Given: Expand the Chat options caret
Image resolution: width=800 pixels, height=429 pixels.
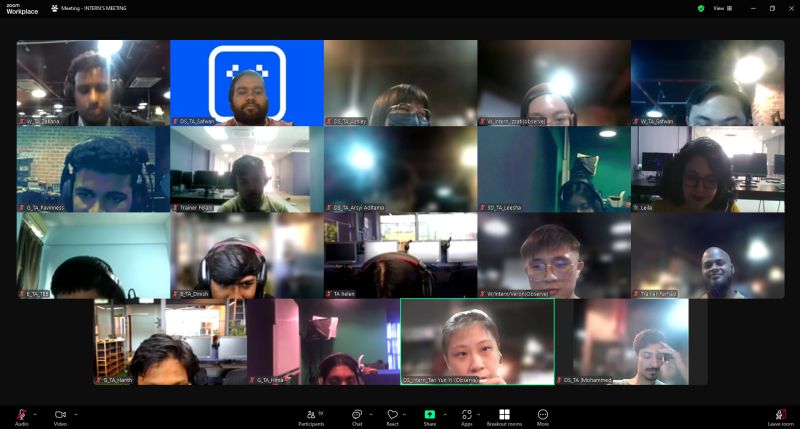Looking at the screenshot, I should (370, 414).
